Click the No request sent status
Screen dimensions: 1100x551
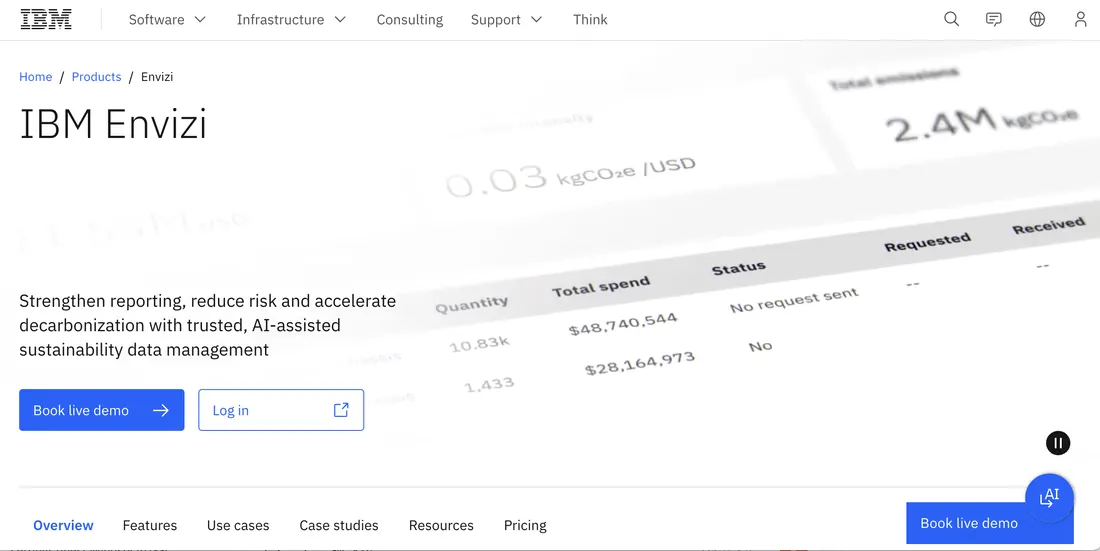pyautogui.click(x=794, y=300)
